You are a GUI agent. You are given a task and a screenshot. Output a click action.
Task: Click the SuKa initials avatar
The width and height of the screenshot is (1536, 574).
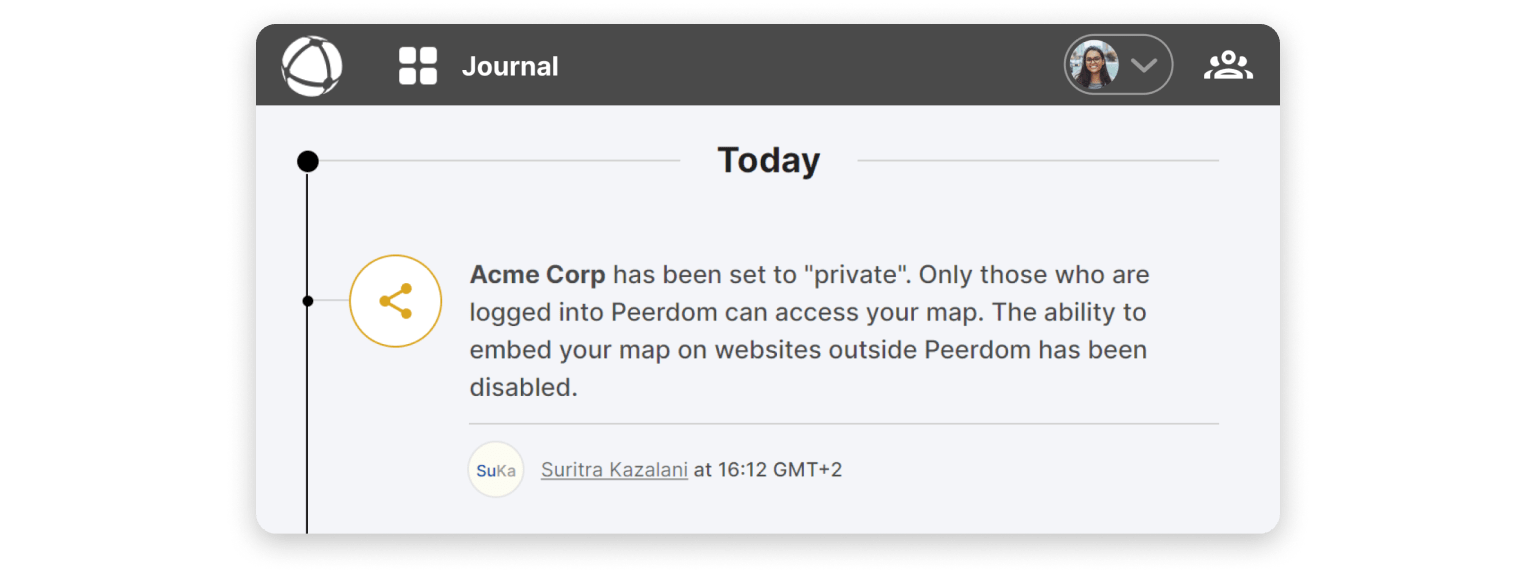pyautogui.click(x=496, y=469)
